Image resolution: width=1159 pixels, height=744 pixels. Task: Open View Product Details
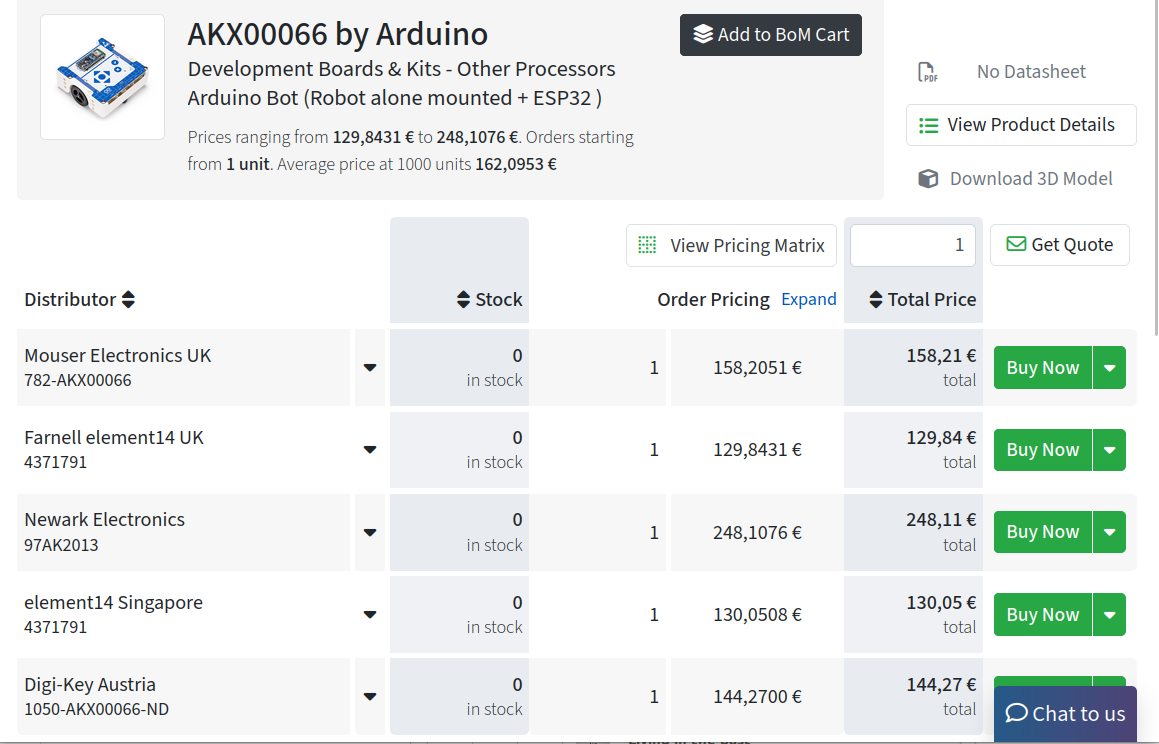tap(1021, 125)
